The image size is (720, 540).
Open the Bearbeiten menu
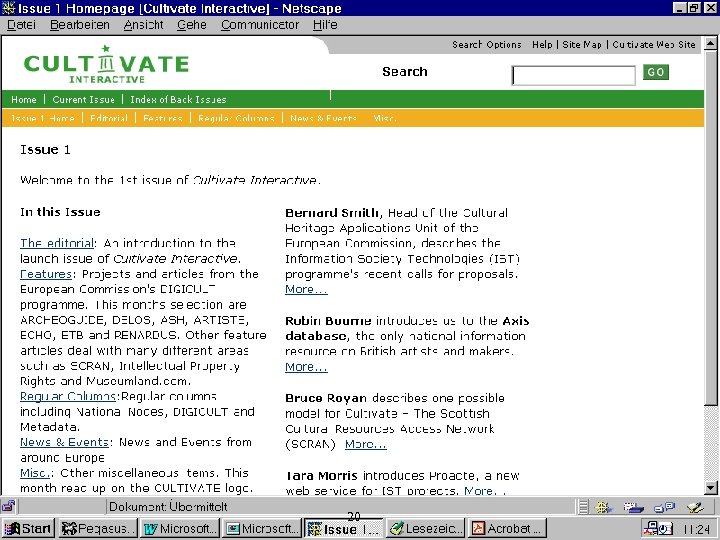[80, 25]
